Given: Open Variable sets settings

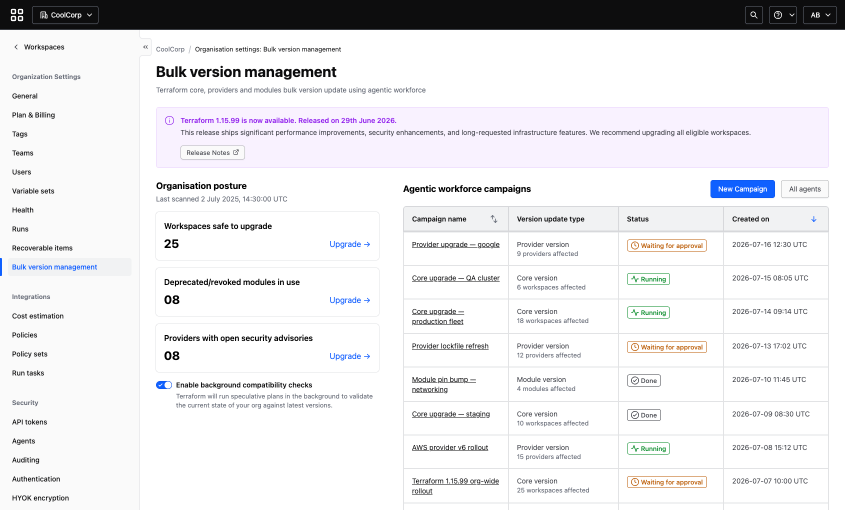Looking at the screenshot, I should coord(33,191).
